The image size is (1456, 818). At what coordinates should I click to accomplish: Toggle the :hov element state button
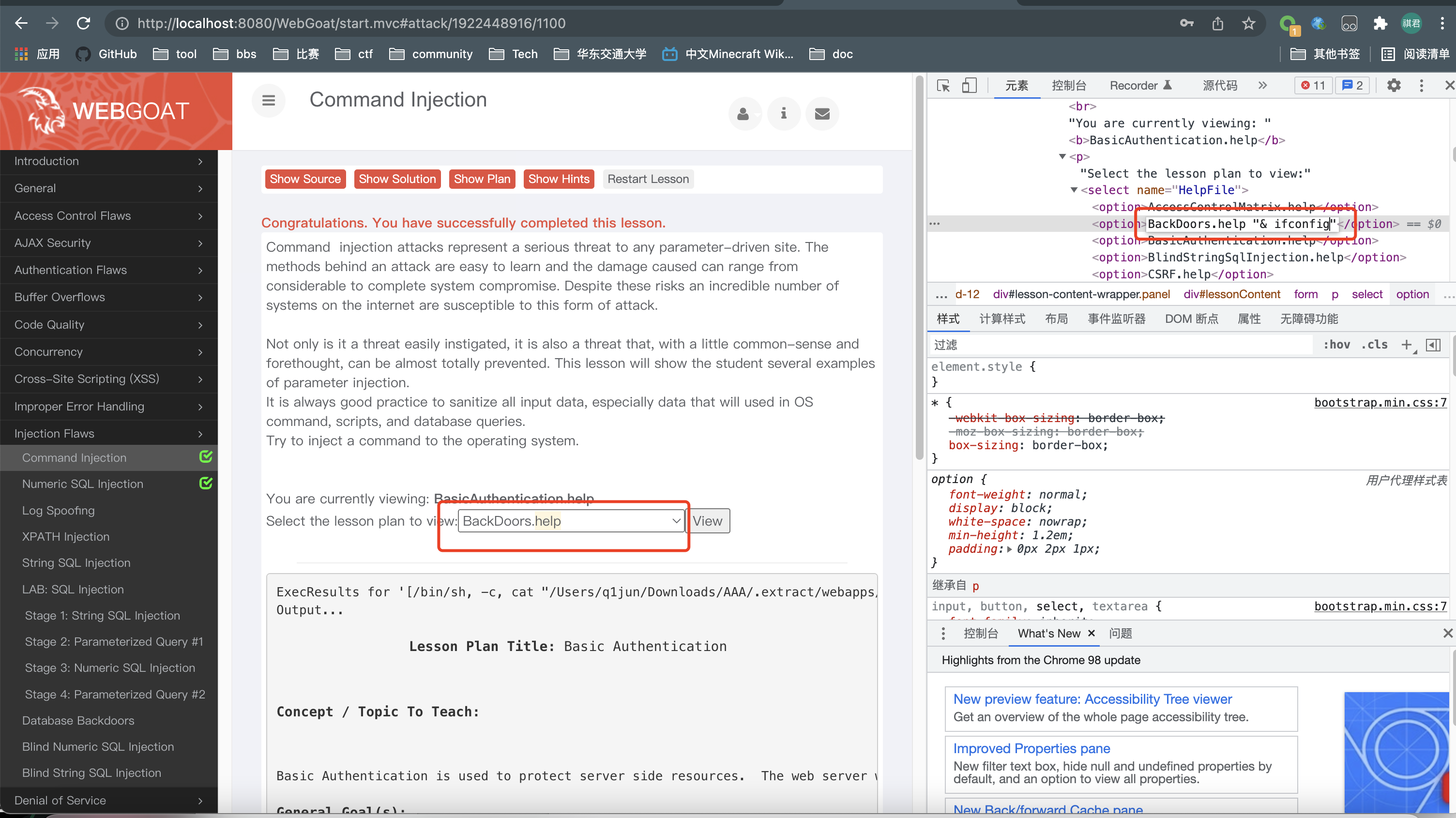pos(1337,345)
